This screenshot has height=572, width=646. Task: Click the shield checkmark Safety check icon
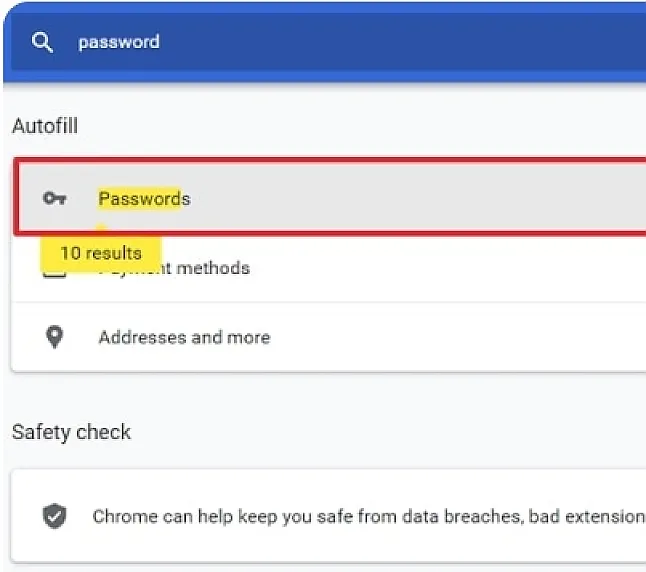(x=54, y=516)
